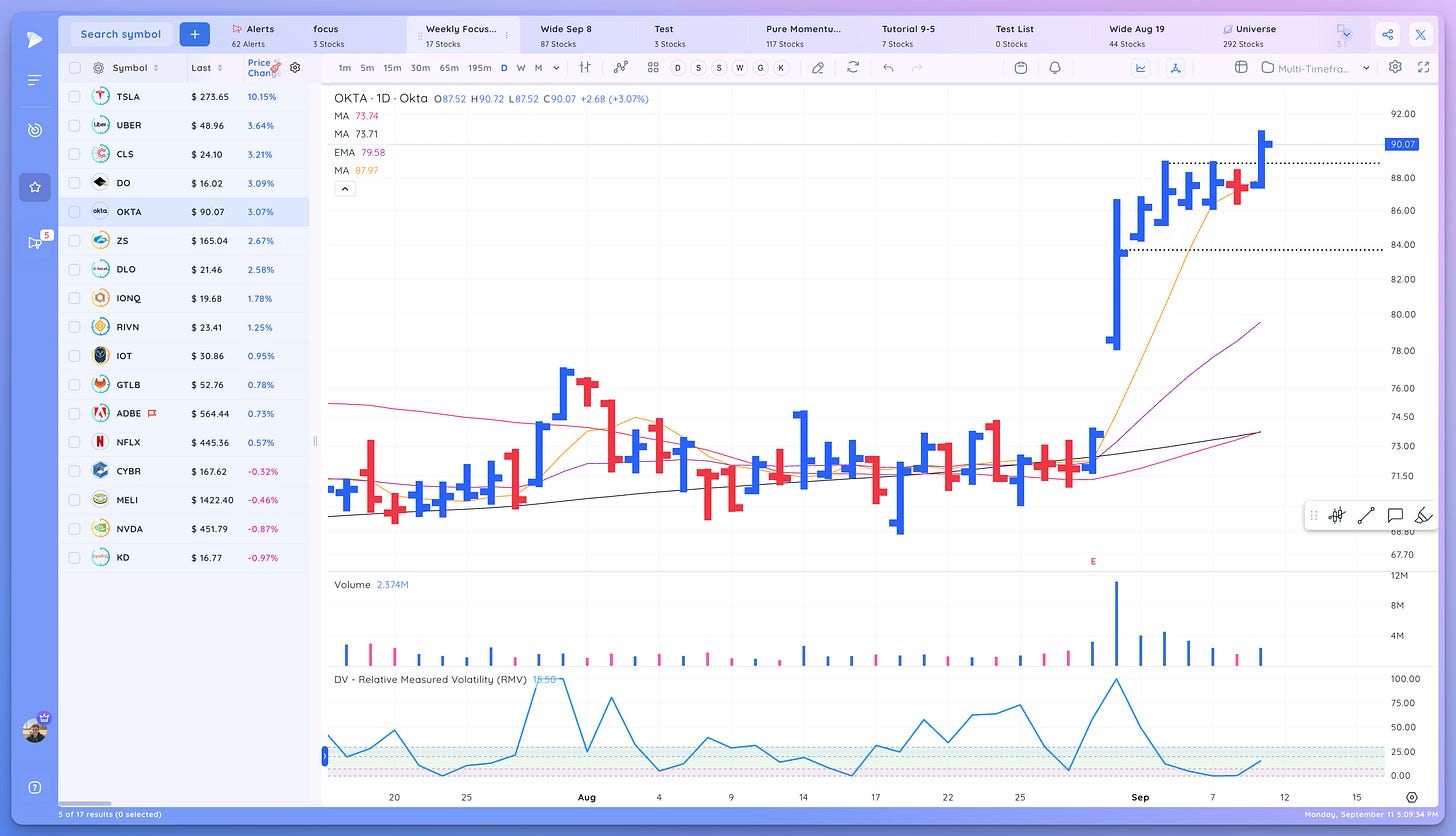
Task: Open the target scanner icon in sidebar
Action: pyautogui.click(x=35, y=130)
